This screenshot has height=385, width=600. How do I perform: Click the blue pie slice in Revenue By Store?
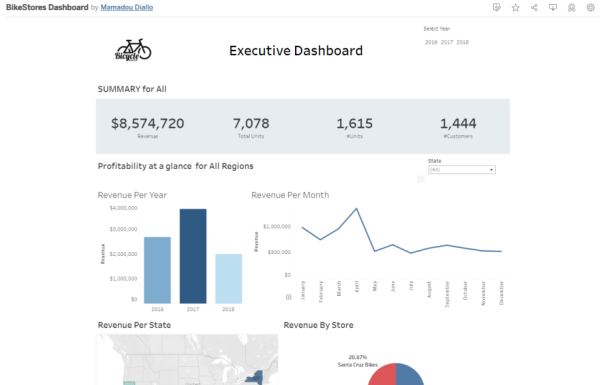409,375
